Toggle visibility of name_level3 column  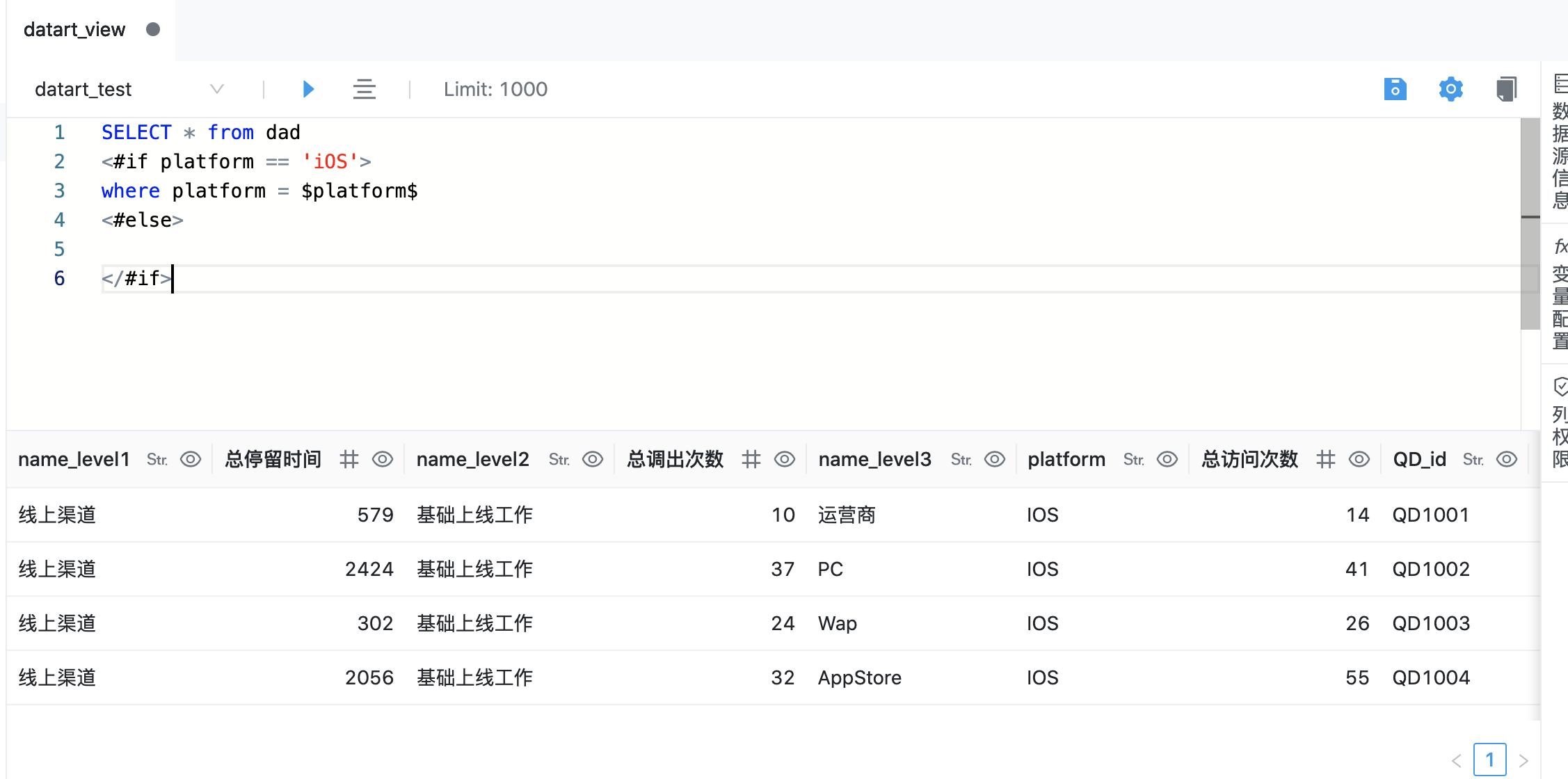pos(995,459)
